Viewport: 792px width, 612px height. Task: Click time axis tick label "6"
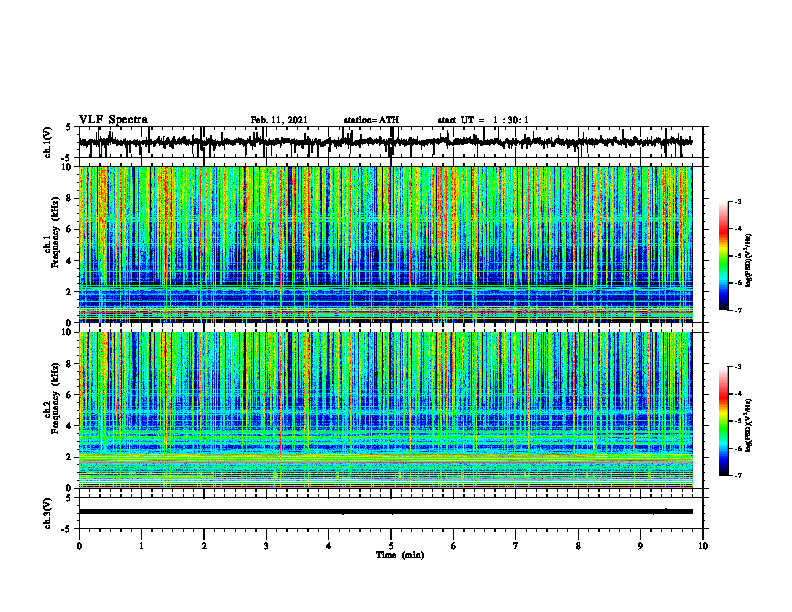(454, 546)
